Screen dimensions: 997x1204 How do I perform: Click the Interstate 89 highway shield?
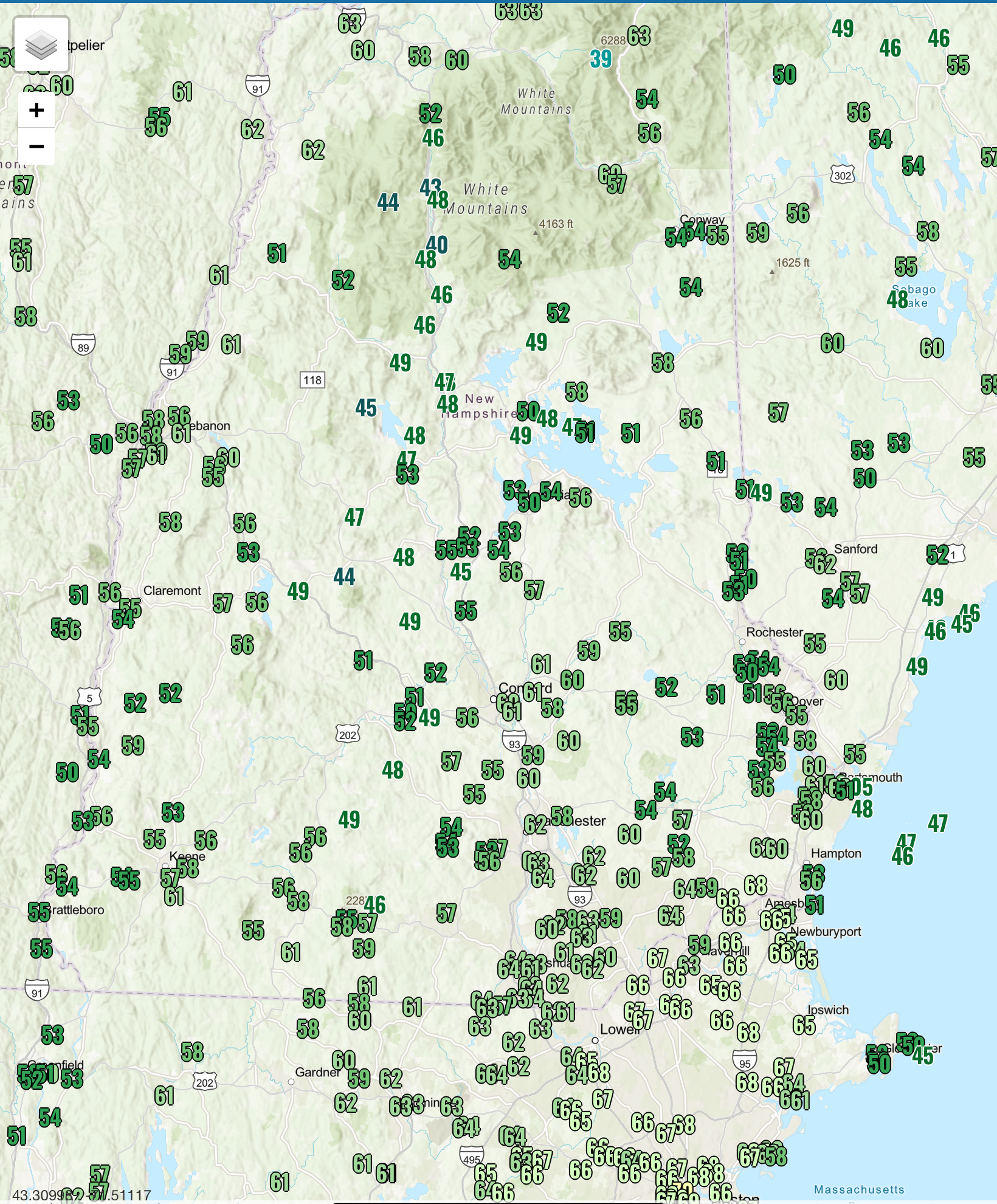point(83,345)
